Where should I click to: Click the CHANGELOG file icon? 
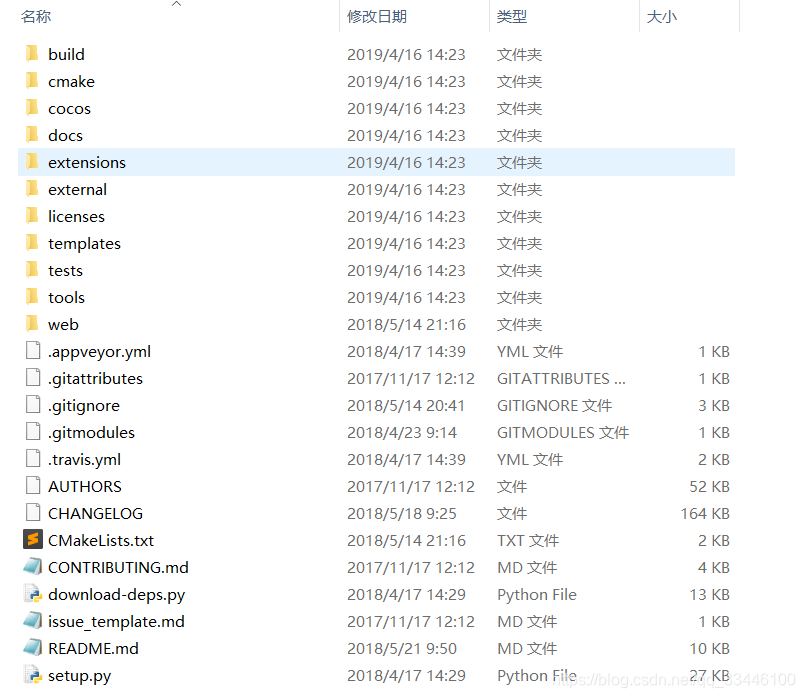click(x=33, y=513)
